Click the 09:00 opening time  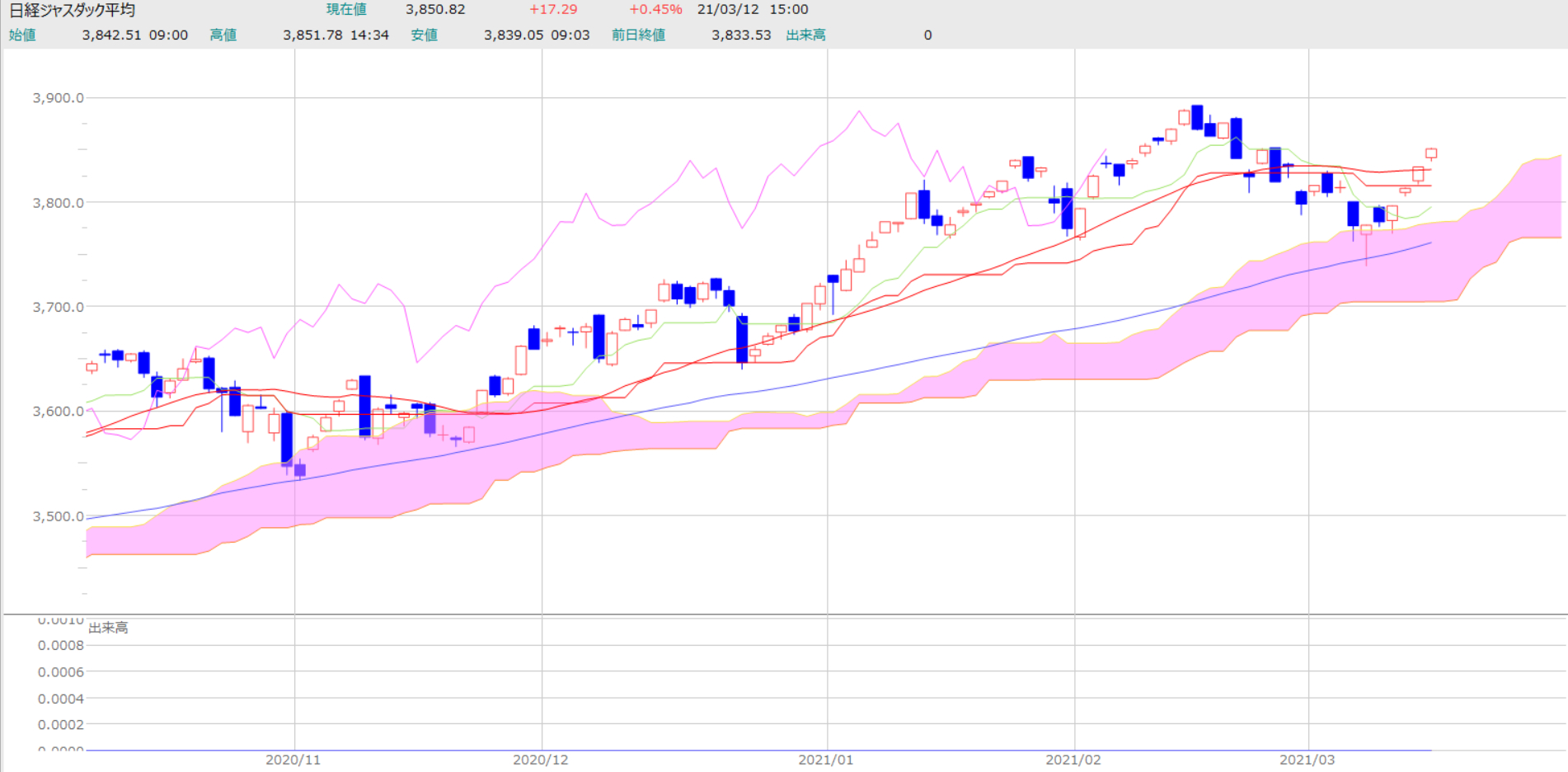[169, 35]
